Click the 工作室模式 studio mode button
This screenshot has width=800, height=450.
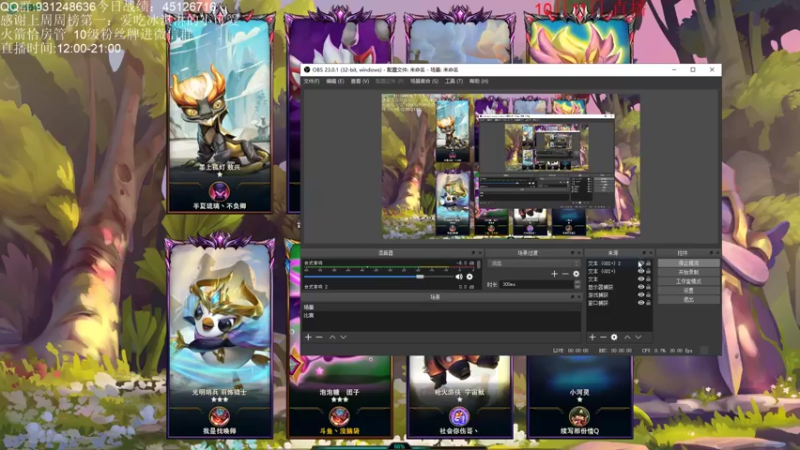click(x=688, y=282)
